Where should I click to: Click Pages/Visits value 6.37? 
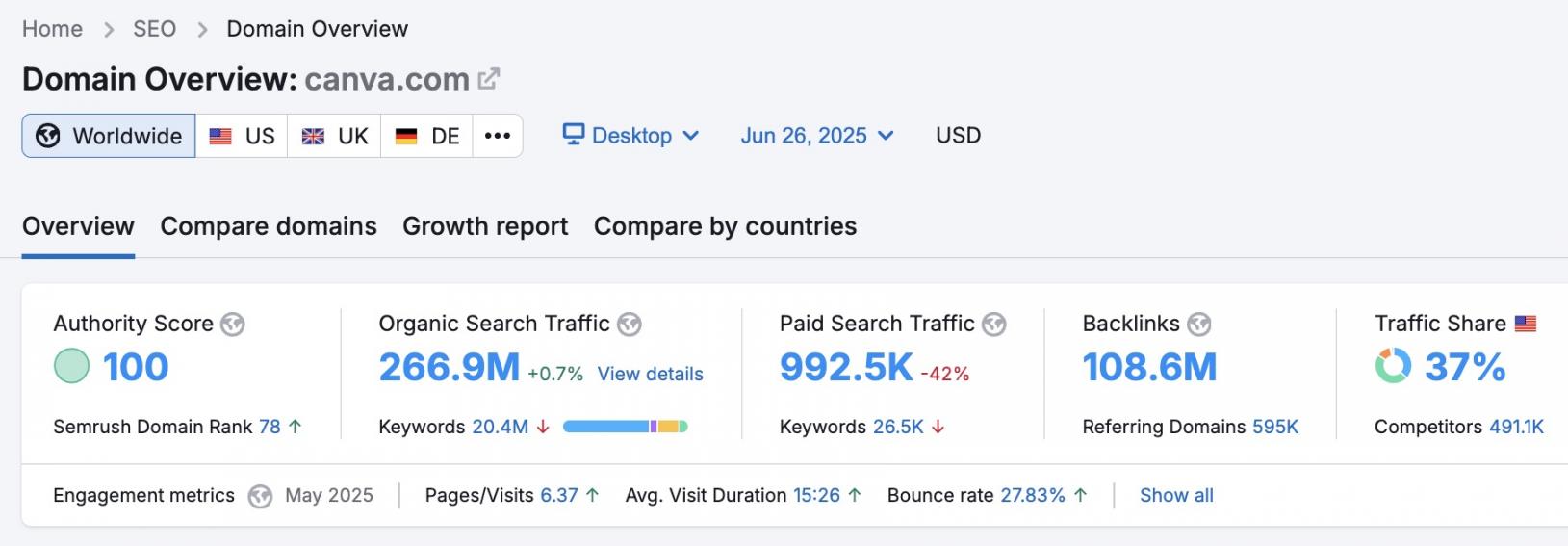tap(559, 495)
